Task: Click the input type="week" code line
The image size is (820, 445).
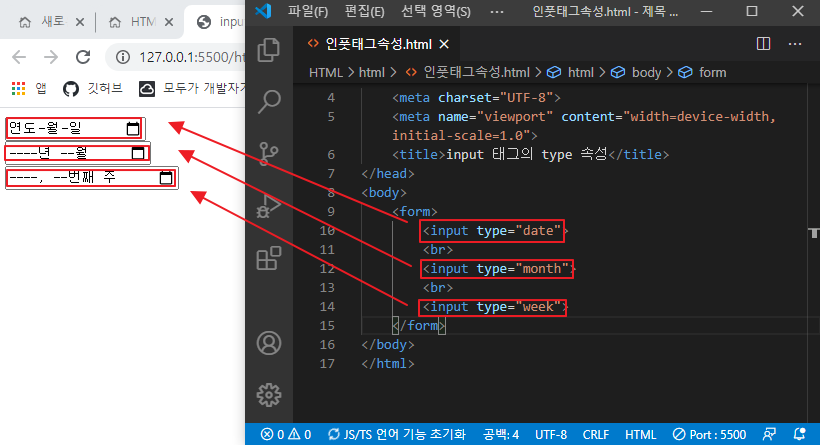Action: click(494, 307)
